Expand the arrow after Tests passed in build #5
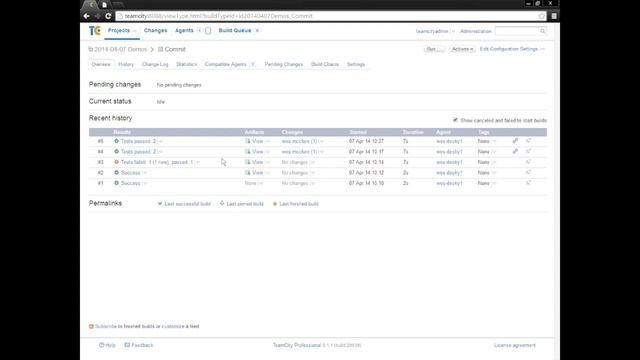640x360 pixels. [160, 141]
